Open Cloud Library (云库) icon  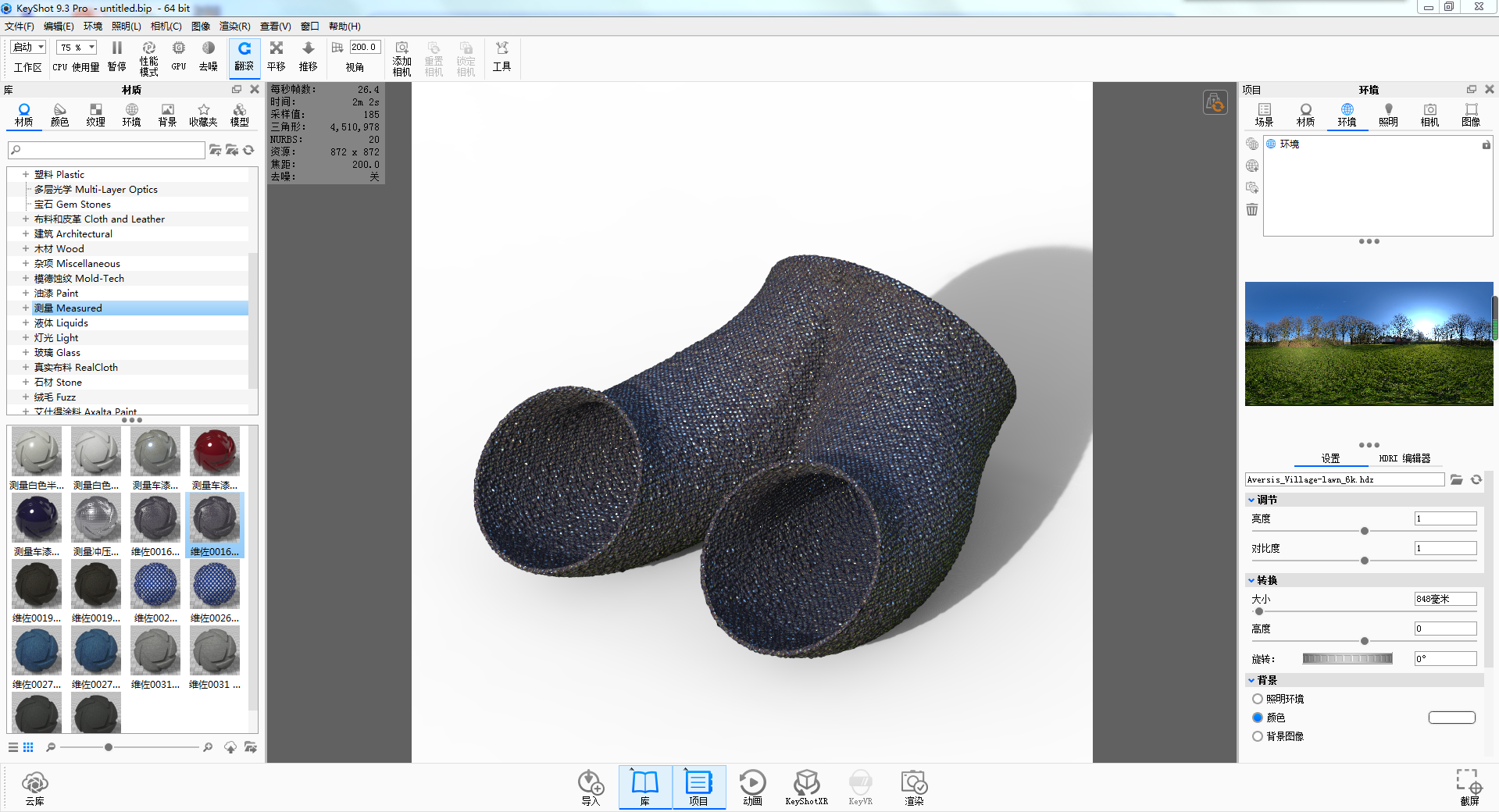(x=35, y=786)
